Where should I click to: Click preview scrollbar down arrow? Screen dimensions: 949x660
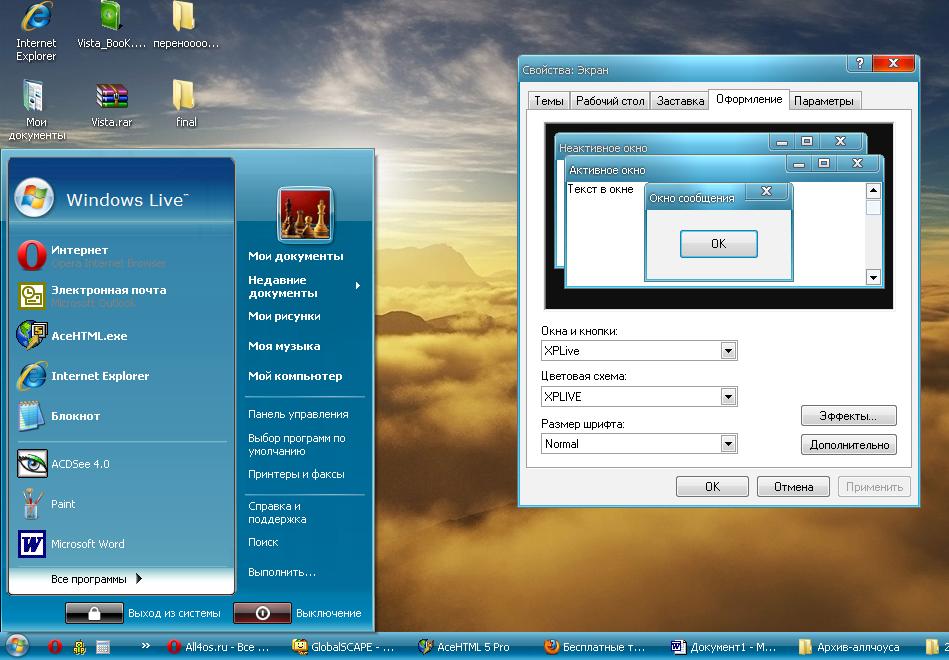[873, 278]
